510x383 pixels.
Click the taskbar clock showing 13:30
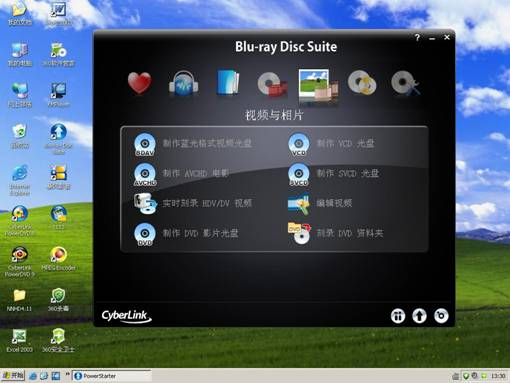[x=498, y=376]
